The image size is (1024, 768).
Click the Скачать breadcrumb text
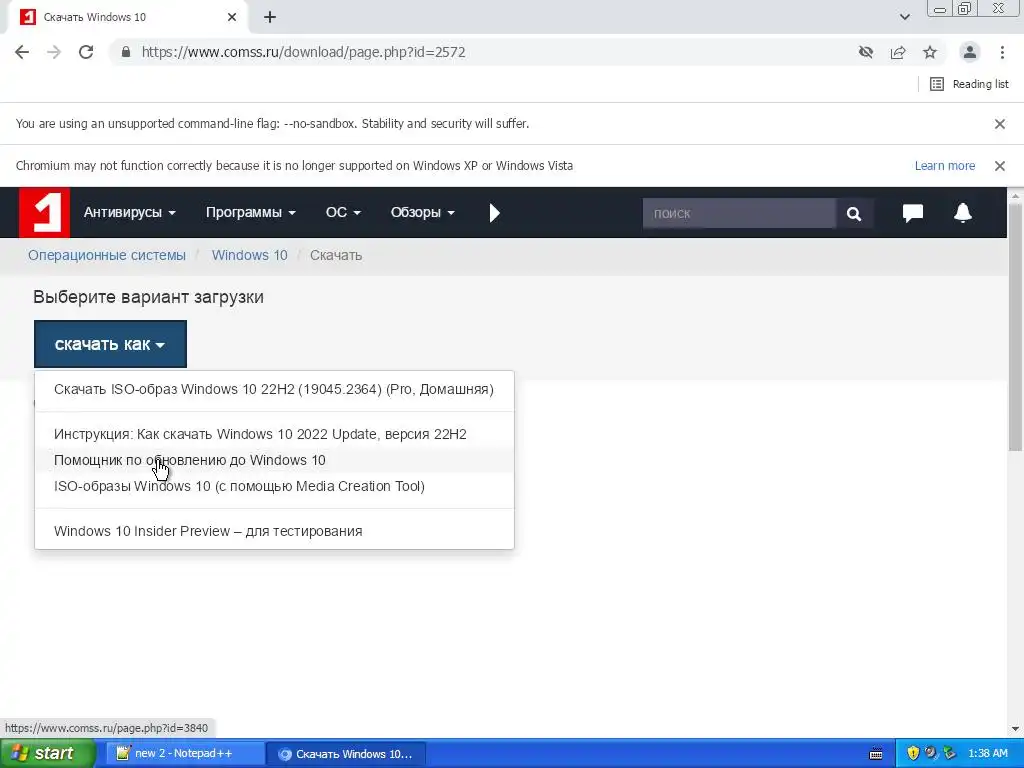[336, 255]
